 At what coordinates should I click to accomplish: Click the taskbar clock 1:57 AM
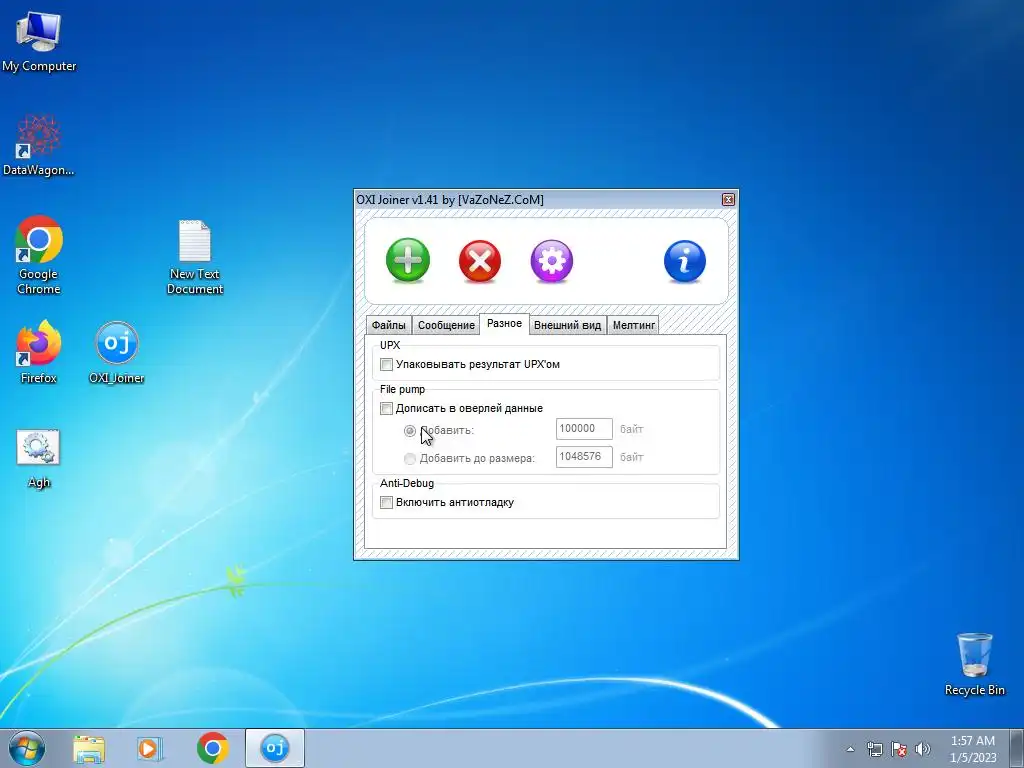pyautogui.click(x=972, y=749)
